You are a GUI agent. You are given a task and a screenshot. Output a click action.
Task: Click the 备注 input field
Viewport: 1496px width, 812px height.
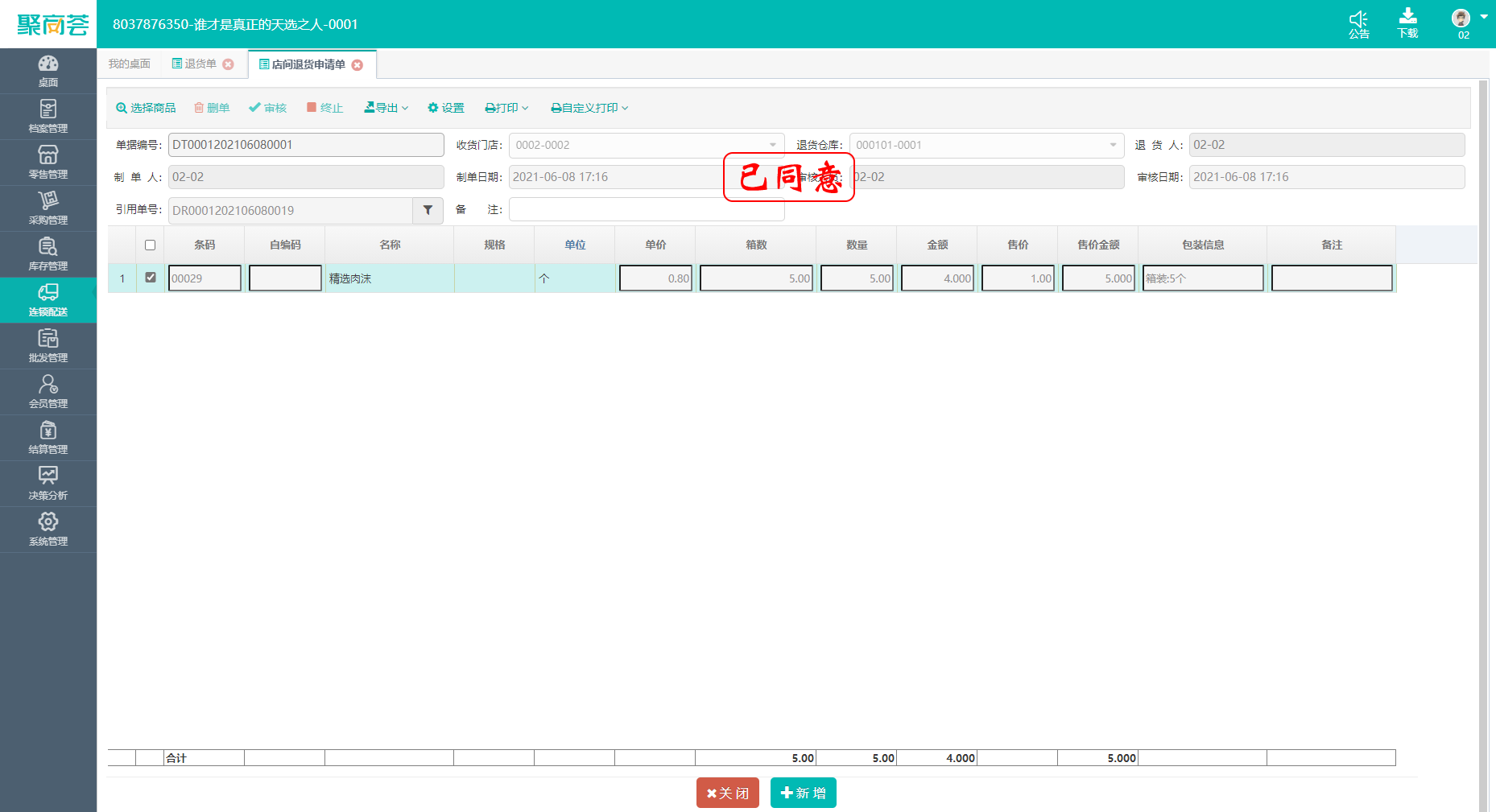point(647,209)
